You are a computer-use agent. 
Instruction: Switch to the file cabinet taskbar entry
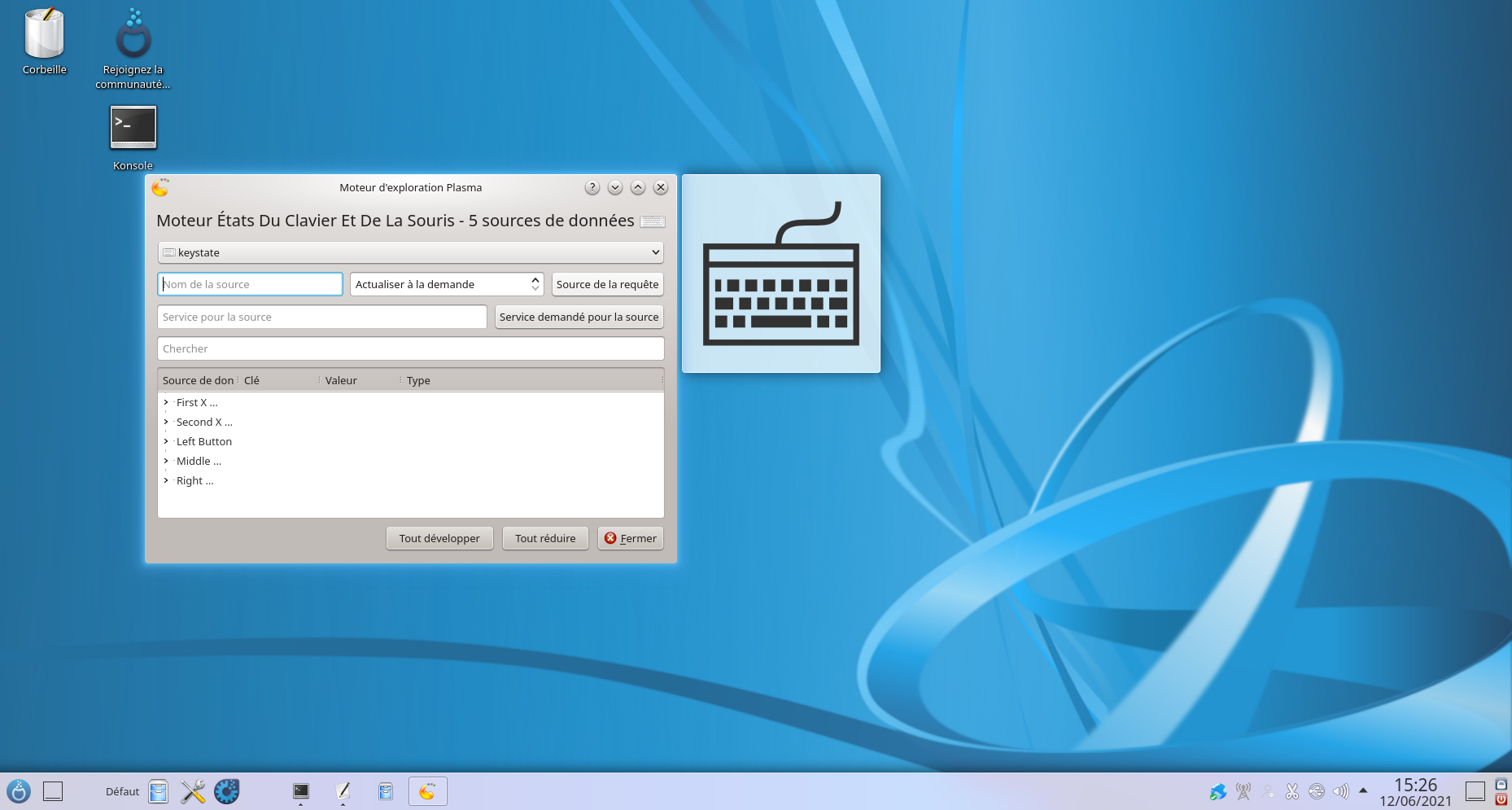(x=386, y=791)
